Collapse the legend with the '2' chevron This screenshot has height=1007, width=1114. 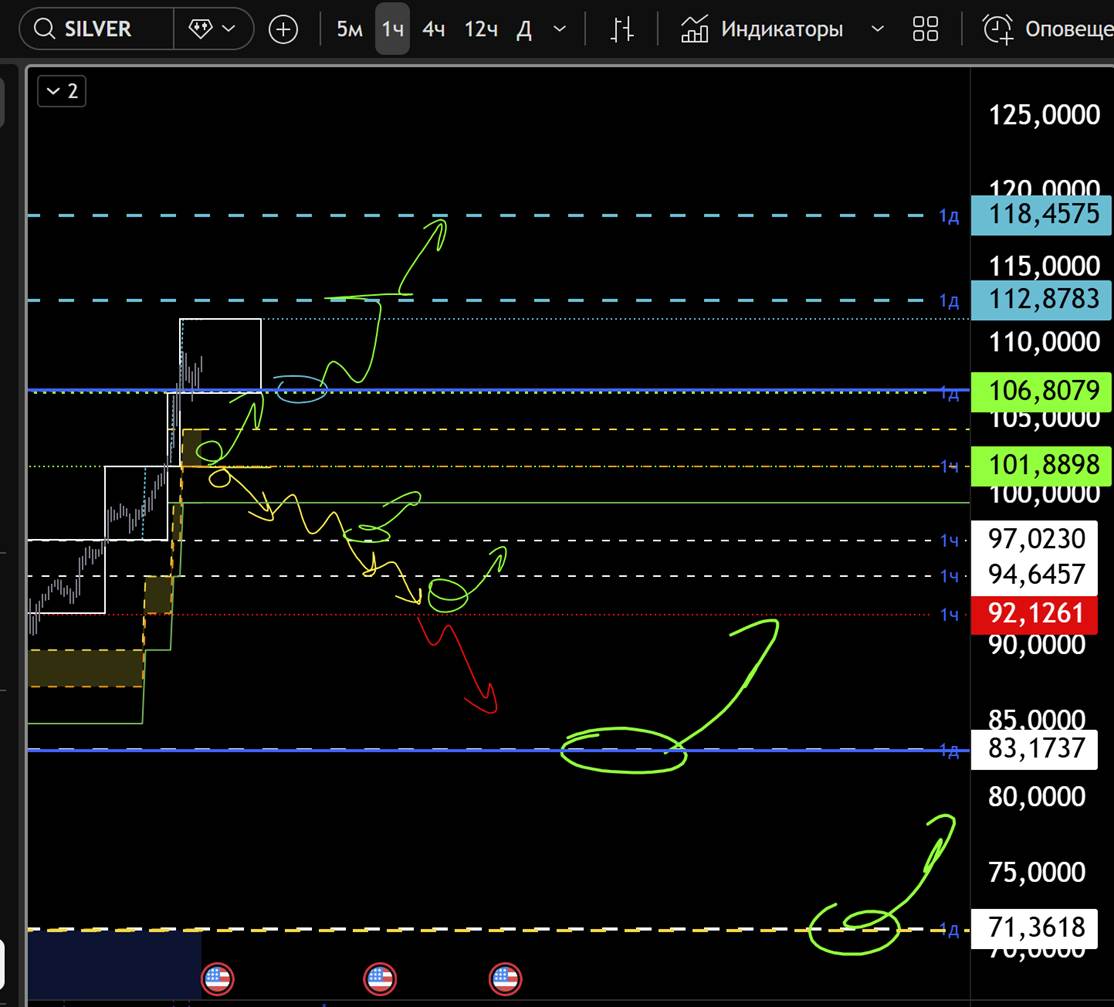[x=61, y=92]
